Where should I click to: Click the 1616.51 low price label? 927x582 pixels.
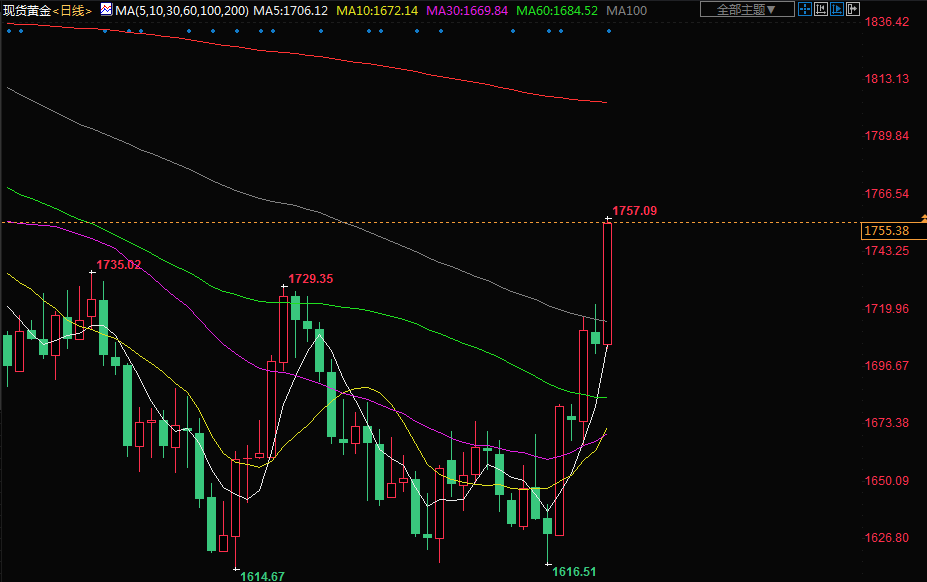click(x=574, y=571)
